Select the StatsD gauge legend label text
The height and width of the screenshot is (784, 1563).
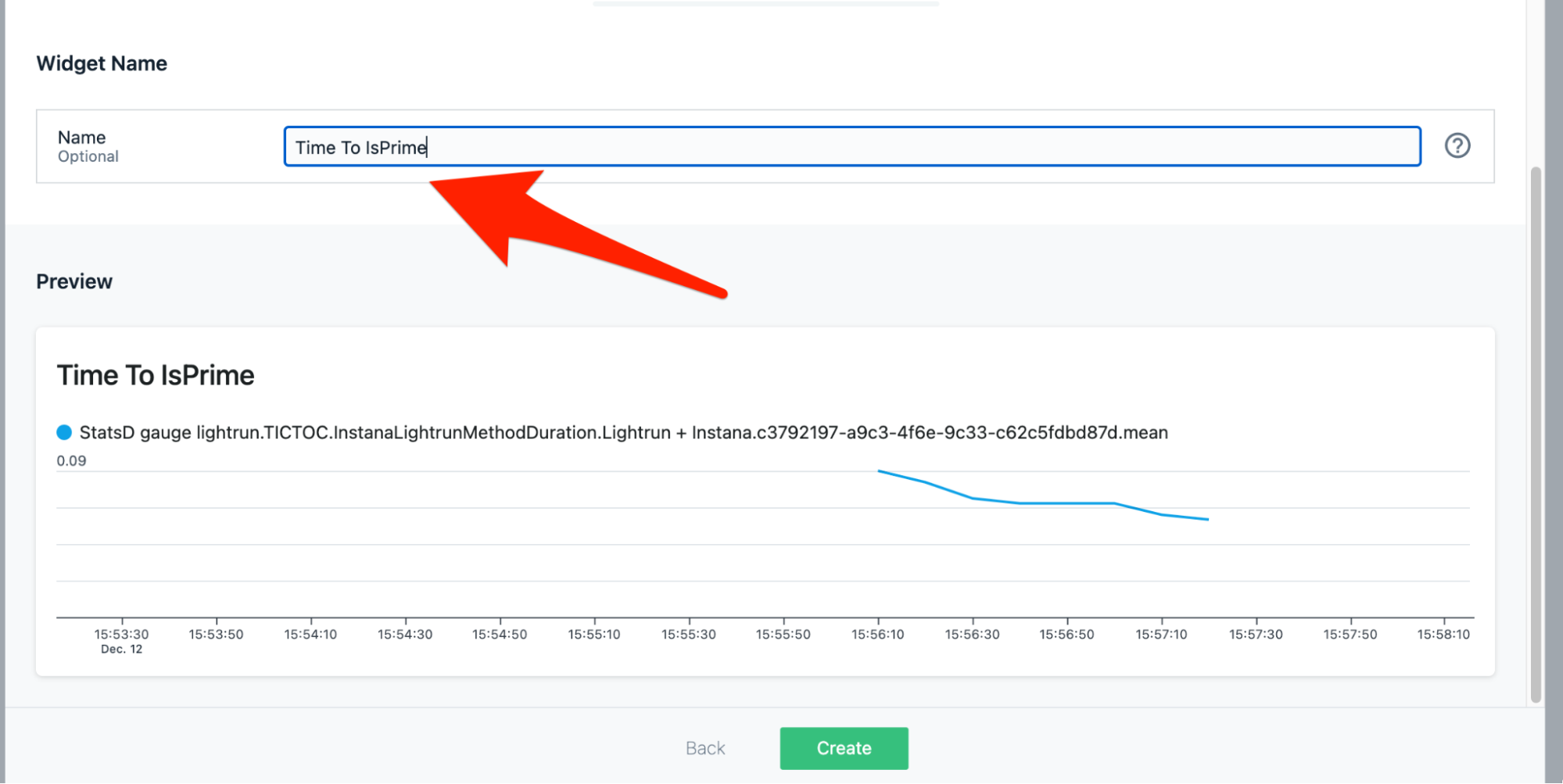pyautogui.click(x=623, y=432)
